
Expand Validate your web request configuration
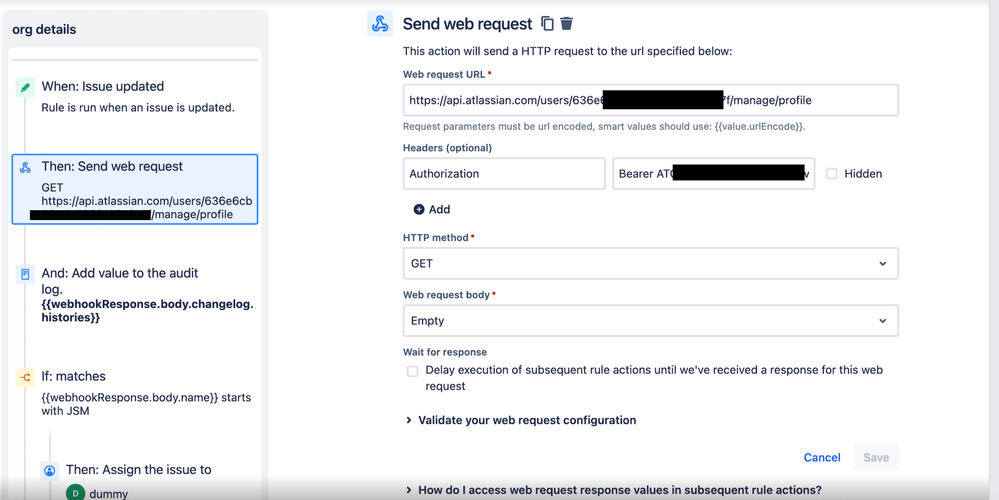pyautogui.click(x=521, y=420)
